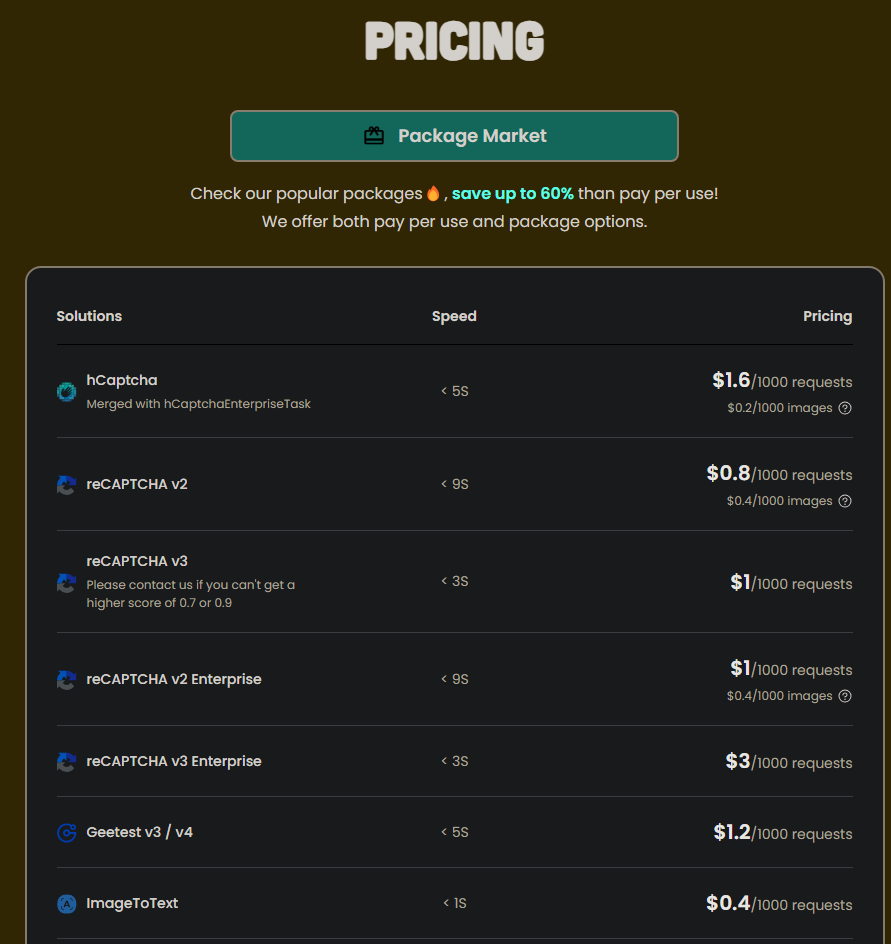
Task: Click the Solutions column header
Action: point(89,316)
